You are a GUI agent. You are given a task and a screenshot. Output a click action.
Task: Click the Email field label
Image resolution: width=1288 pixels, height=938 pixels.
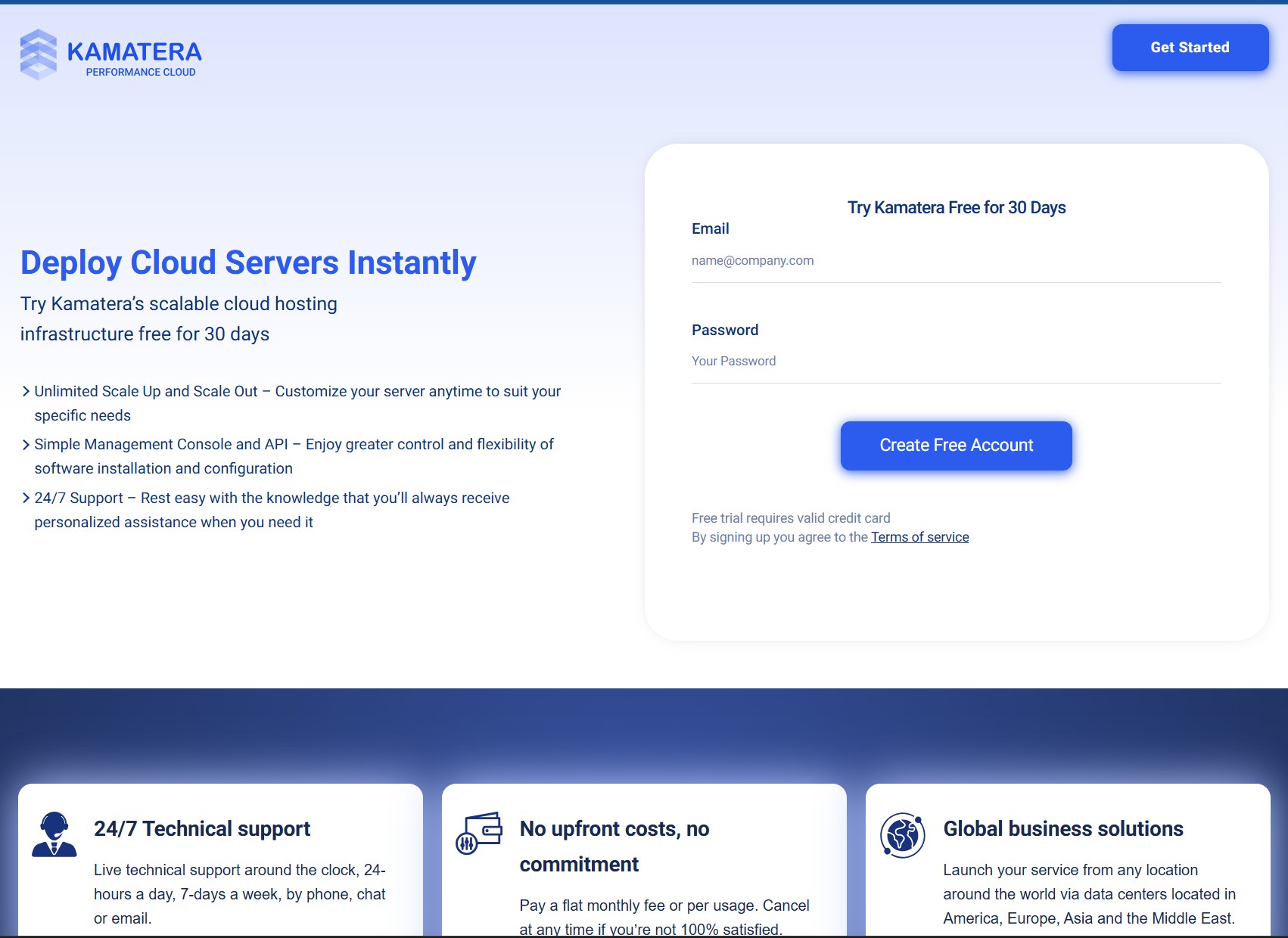tap(710, 229)
